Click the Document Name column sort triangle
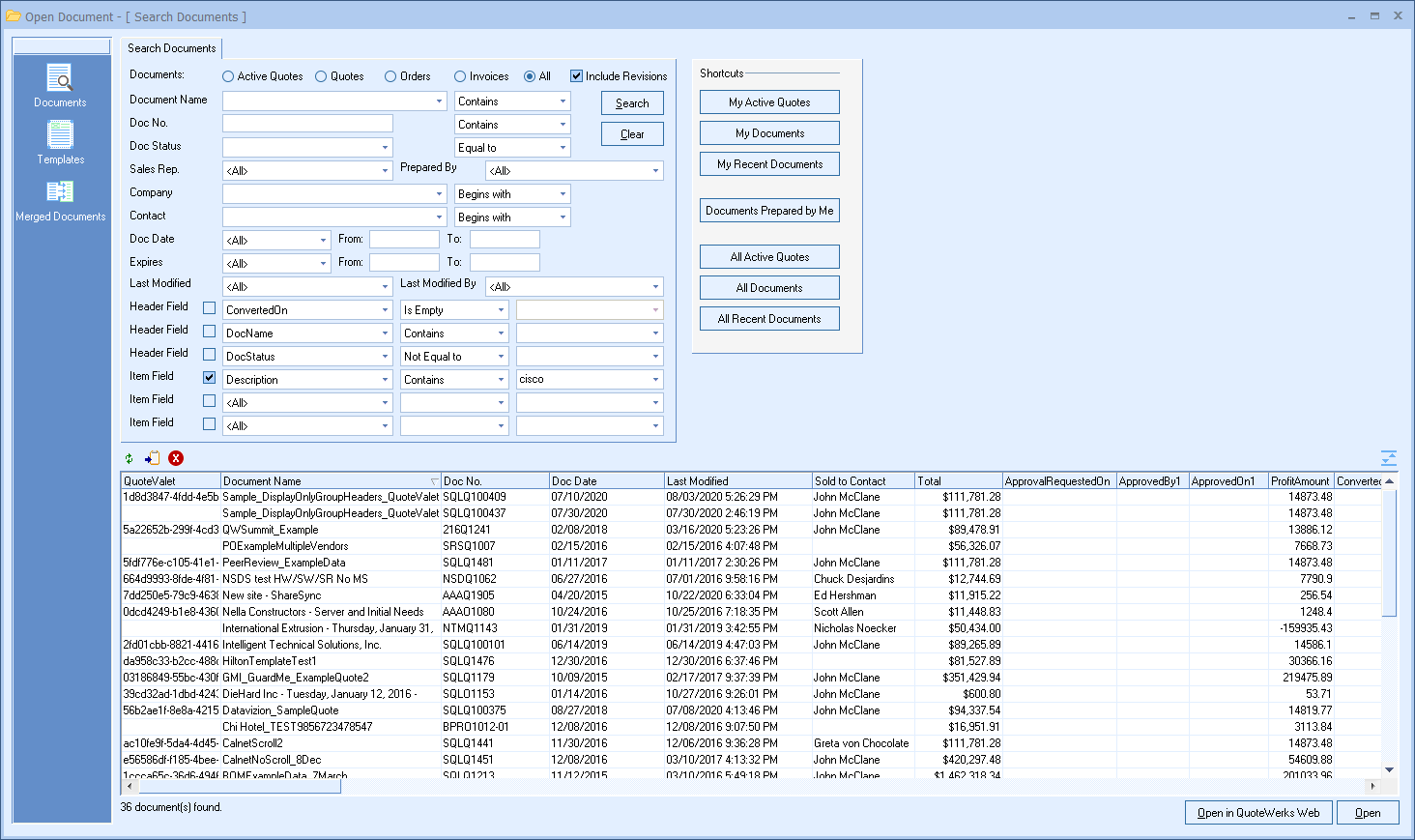This screenshot has height=840, width=1415. [x=434, y=481]
